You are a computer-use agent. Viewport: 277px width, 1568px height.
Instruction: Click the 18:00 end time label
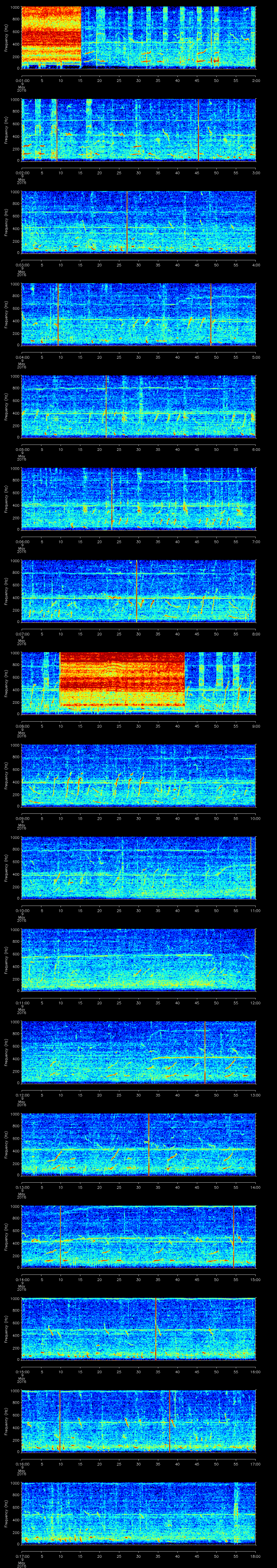(255, 1556)
